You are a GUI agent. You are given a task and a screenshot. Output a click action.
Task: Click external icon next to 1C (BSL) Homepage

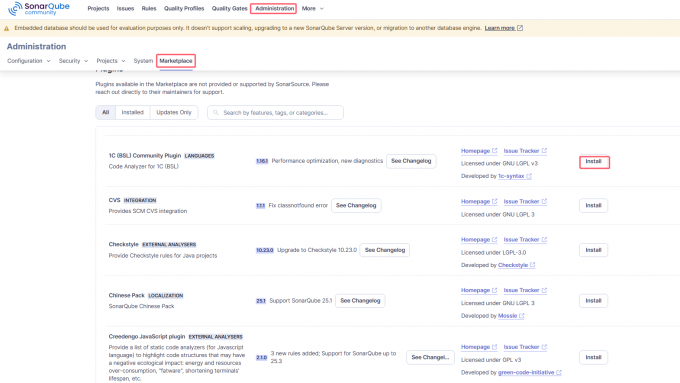[x=494, y=151]
